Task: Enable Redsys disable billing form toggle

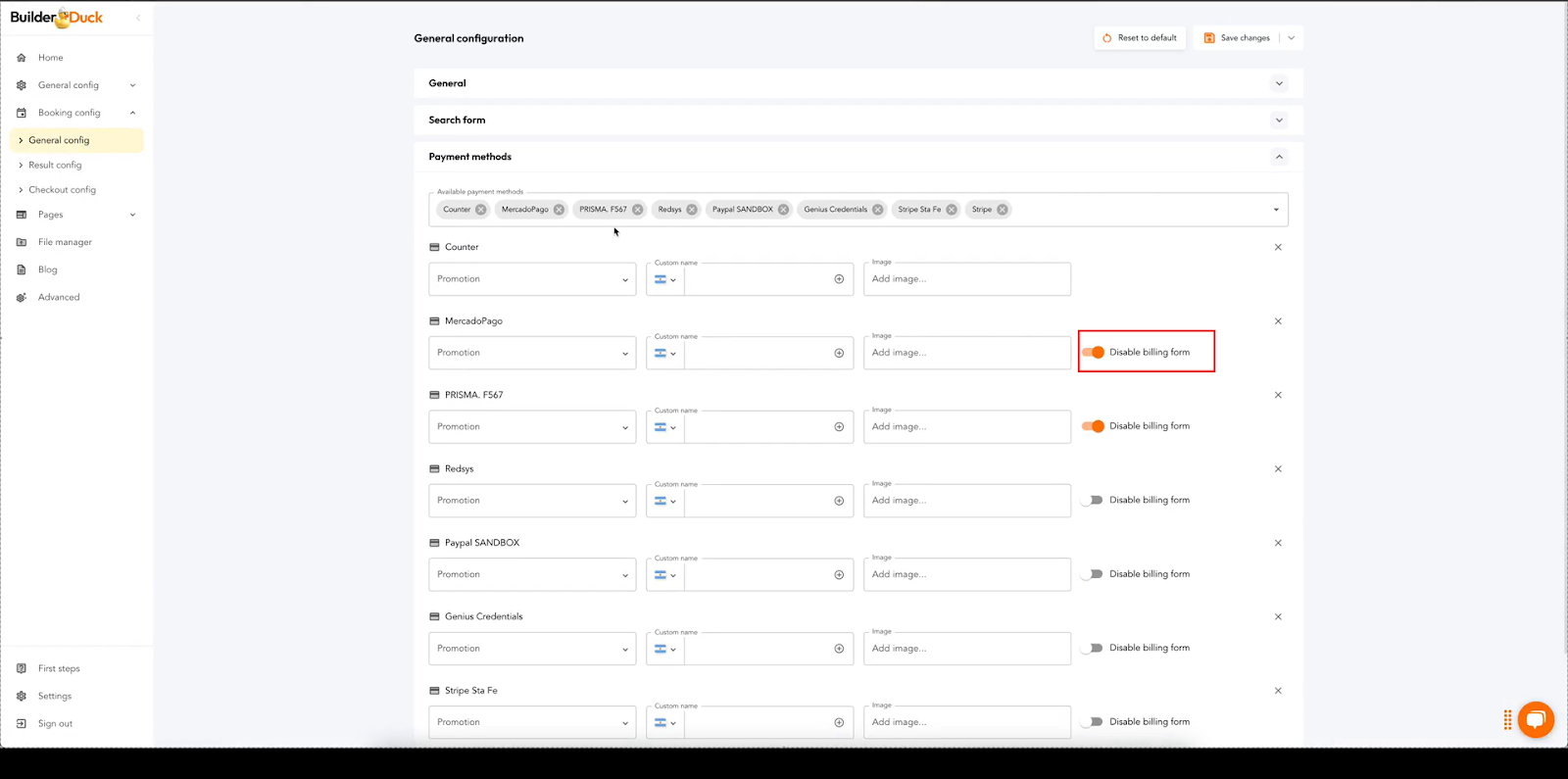Action: (x=1093, y=501)
